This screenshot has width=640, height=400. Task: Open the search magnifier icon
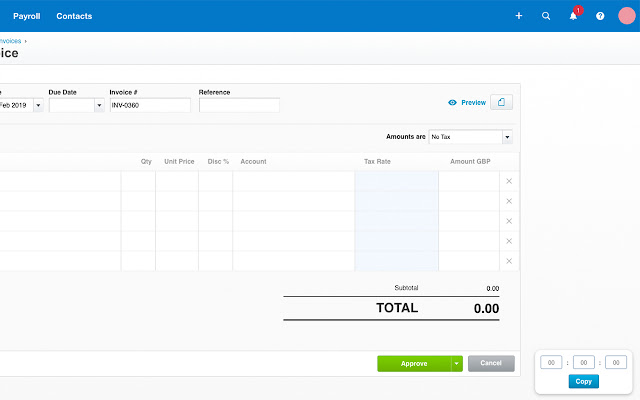(546, 16)
